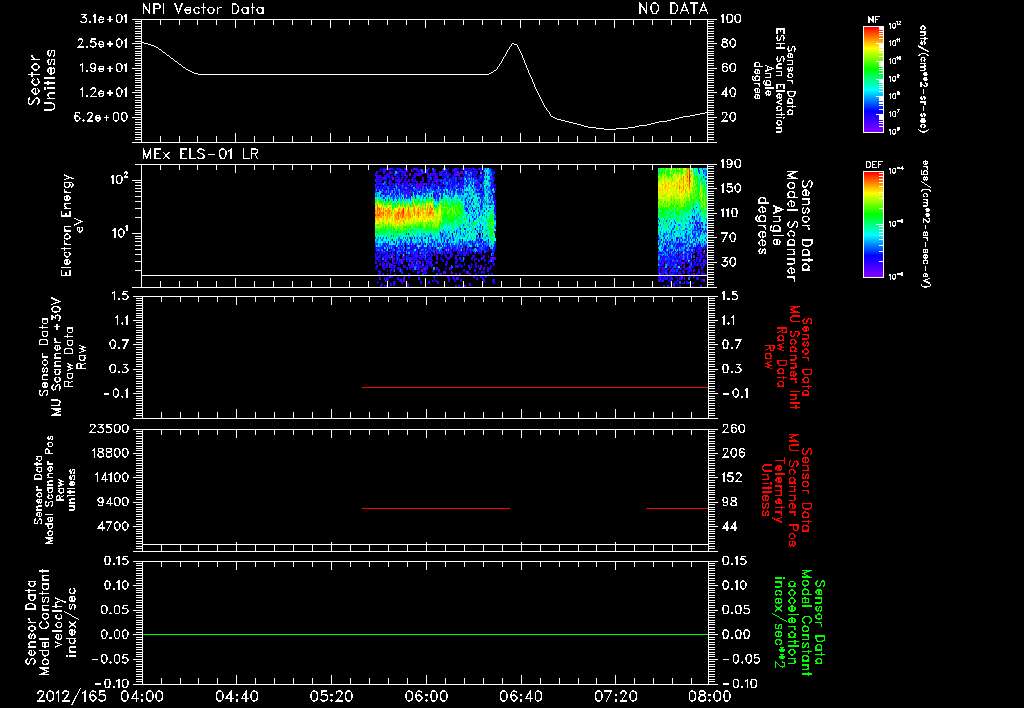Click the "DEF" label above color bar
The image size is (1024, 708).
(873, 165)
